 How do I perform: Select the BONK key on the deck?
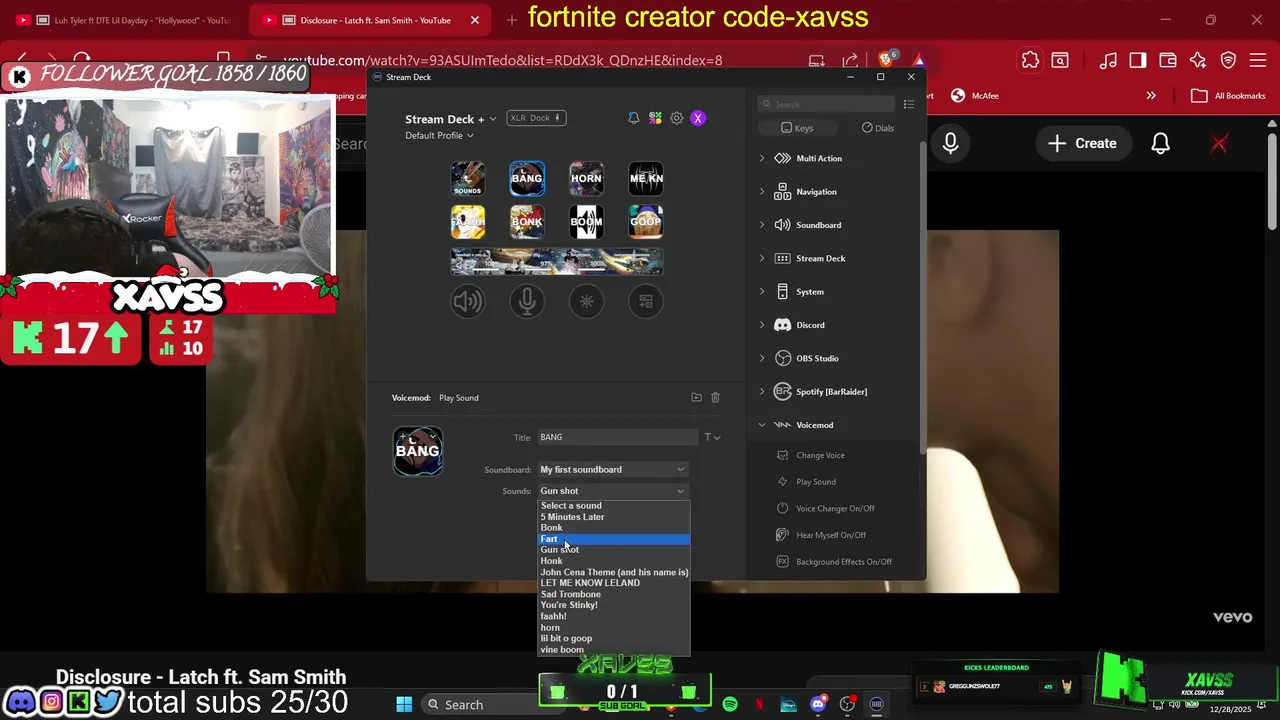[527, 222]
